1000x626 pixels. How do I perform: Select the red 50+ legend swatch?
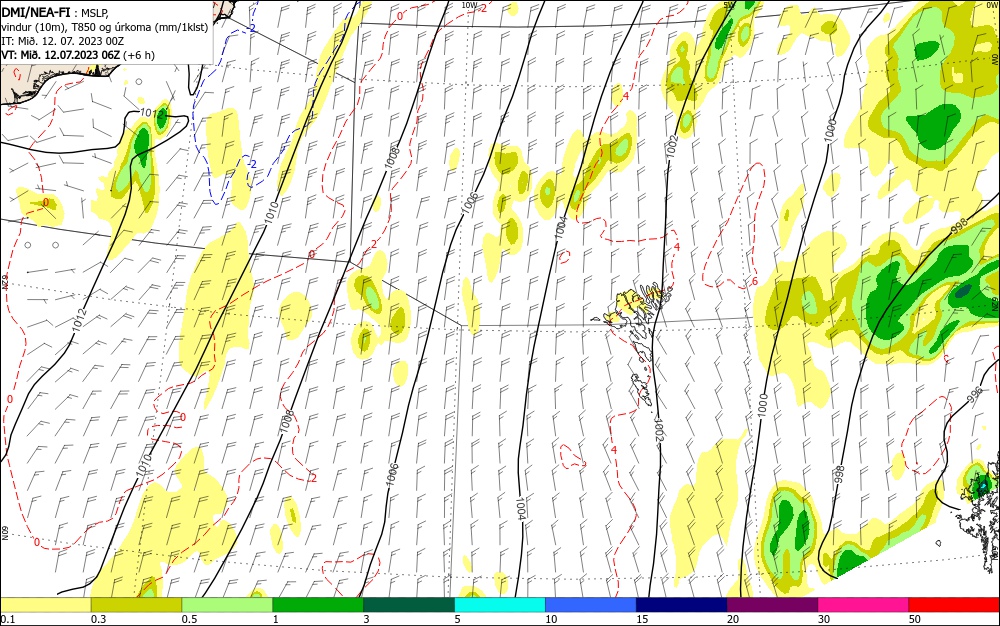(x=954, y=605)
